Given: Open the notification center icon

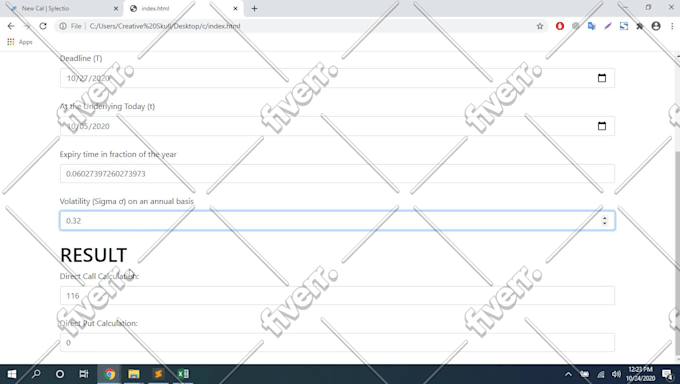Looking at the screenshot, I should [x=668, y=374].
